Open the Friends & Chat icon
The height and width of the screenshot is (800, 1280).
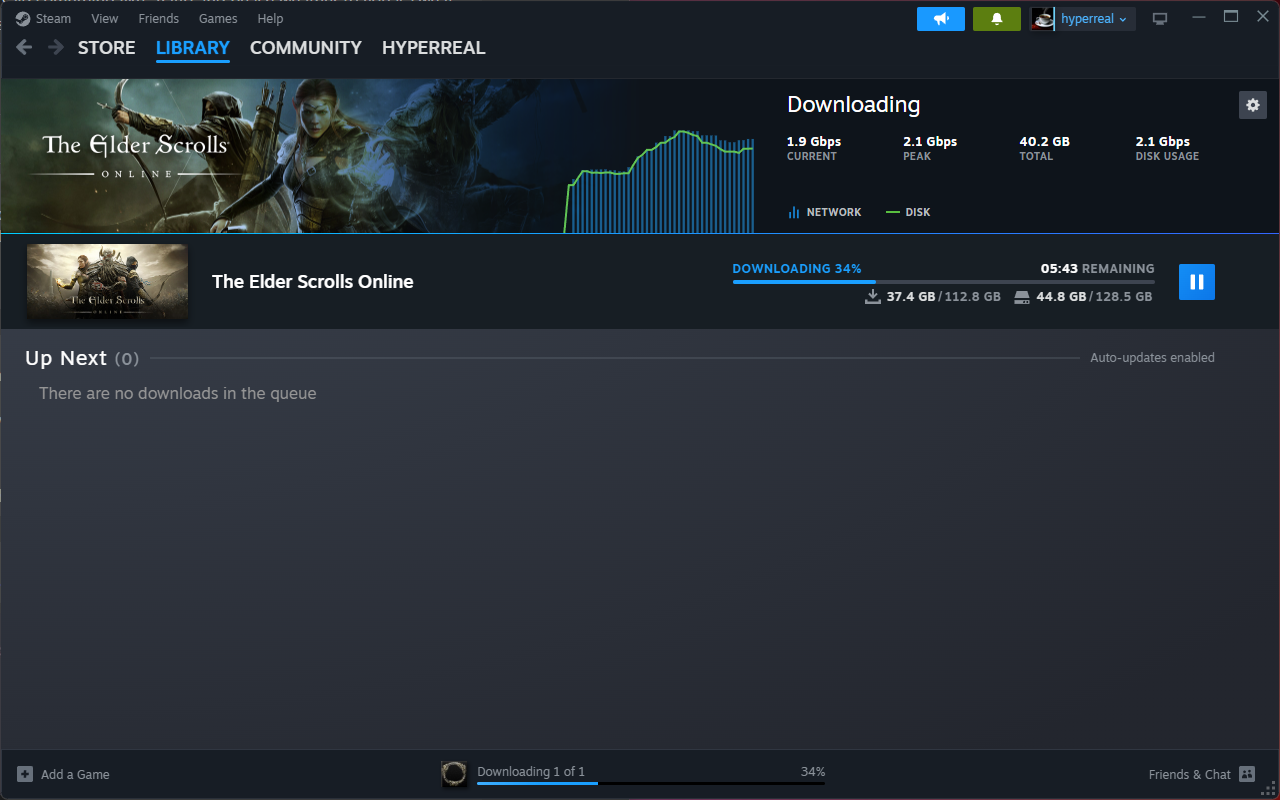tap(1246, 774)
